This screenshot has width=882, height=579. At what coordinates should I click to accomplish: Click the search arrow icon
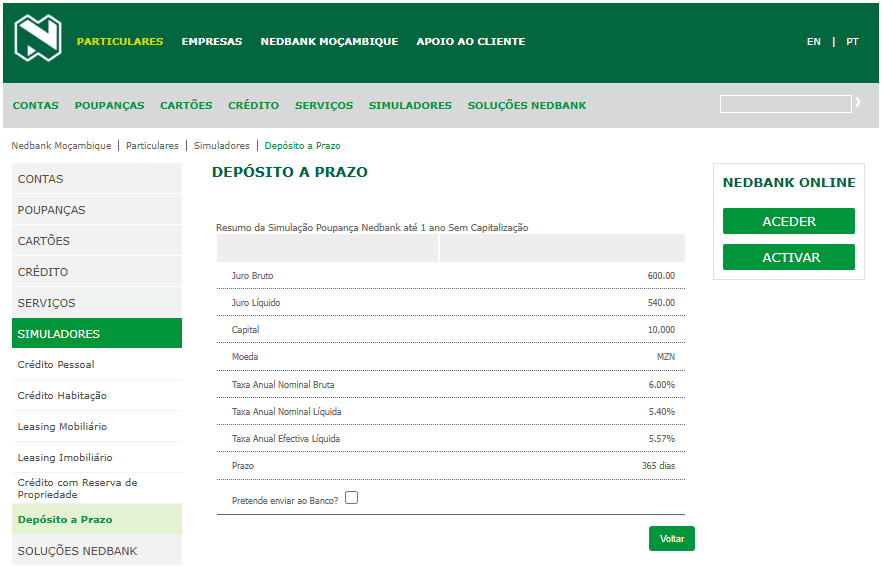click(x=858, y=102)
